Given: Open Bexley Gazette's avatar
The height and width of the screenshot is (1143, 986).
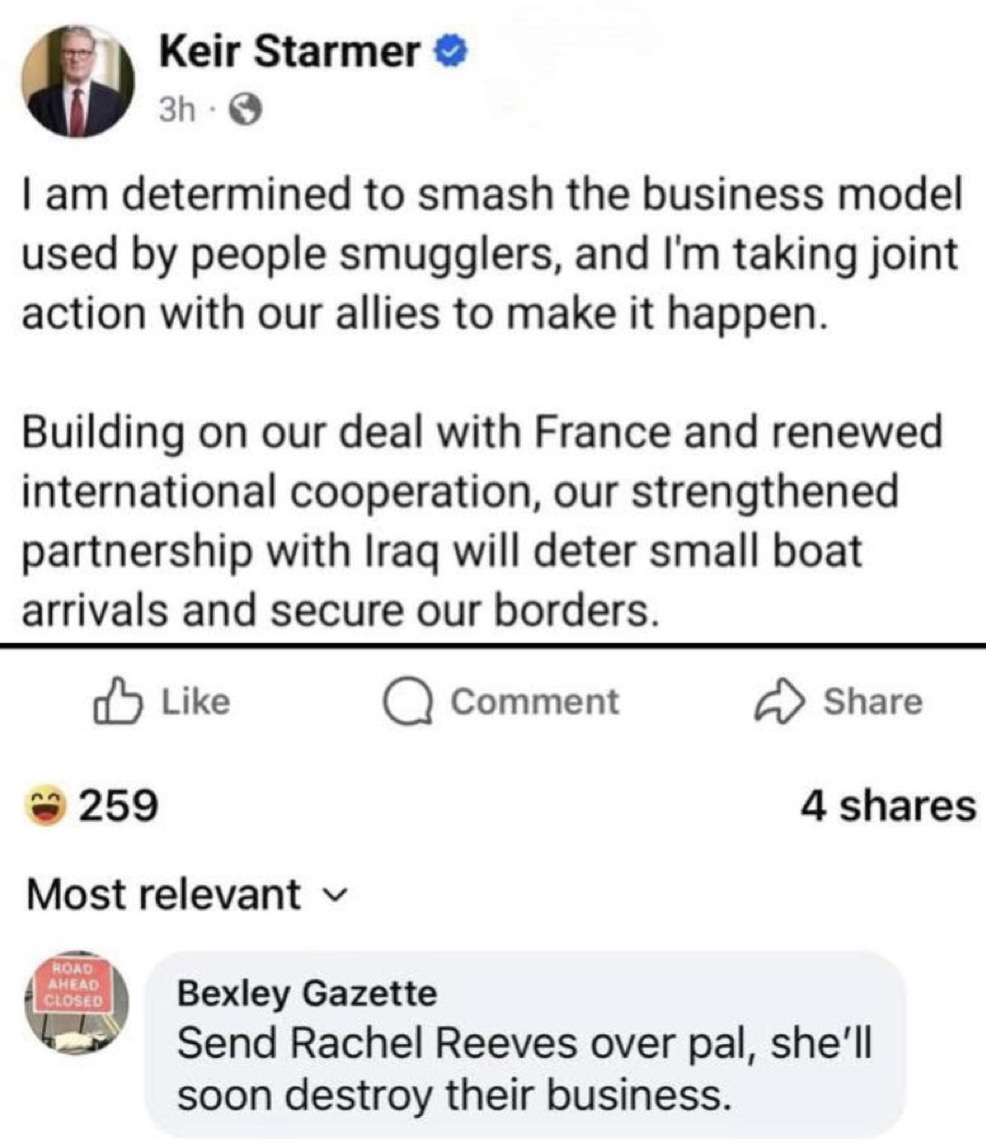Looking at the screenshot, I should [73, 1005].
